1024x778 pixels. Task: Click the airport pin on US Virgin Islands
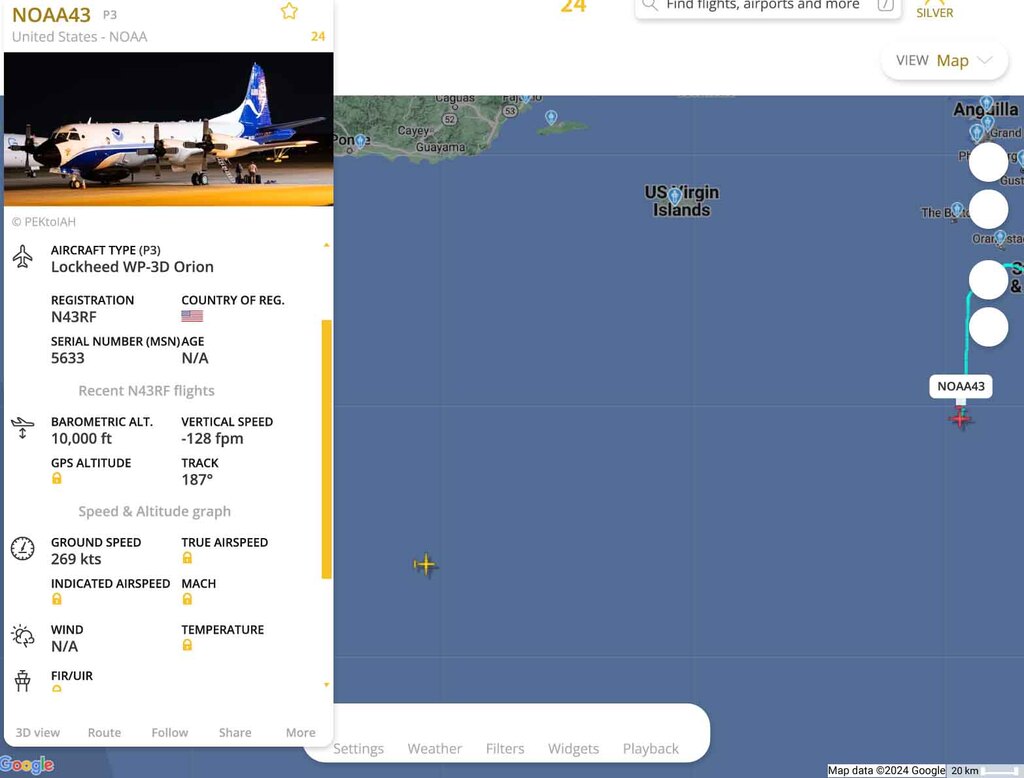coord(675,195)
